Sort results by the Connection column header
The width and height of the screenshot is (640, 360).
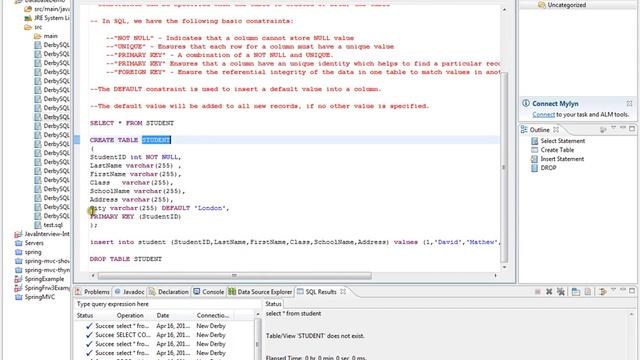pos(213,316)
